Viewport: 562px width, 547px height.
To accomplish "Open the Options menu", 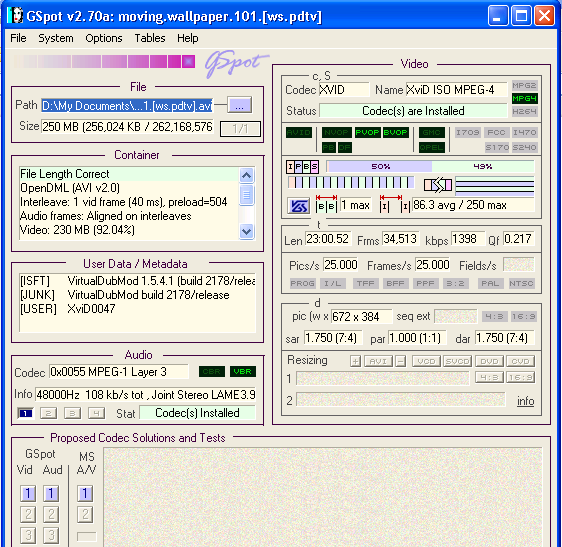I will (104, 38).
